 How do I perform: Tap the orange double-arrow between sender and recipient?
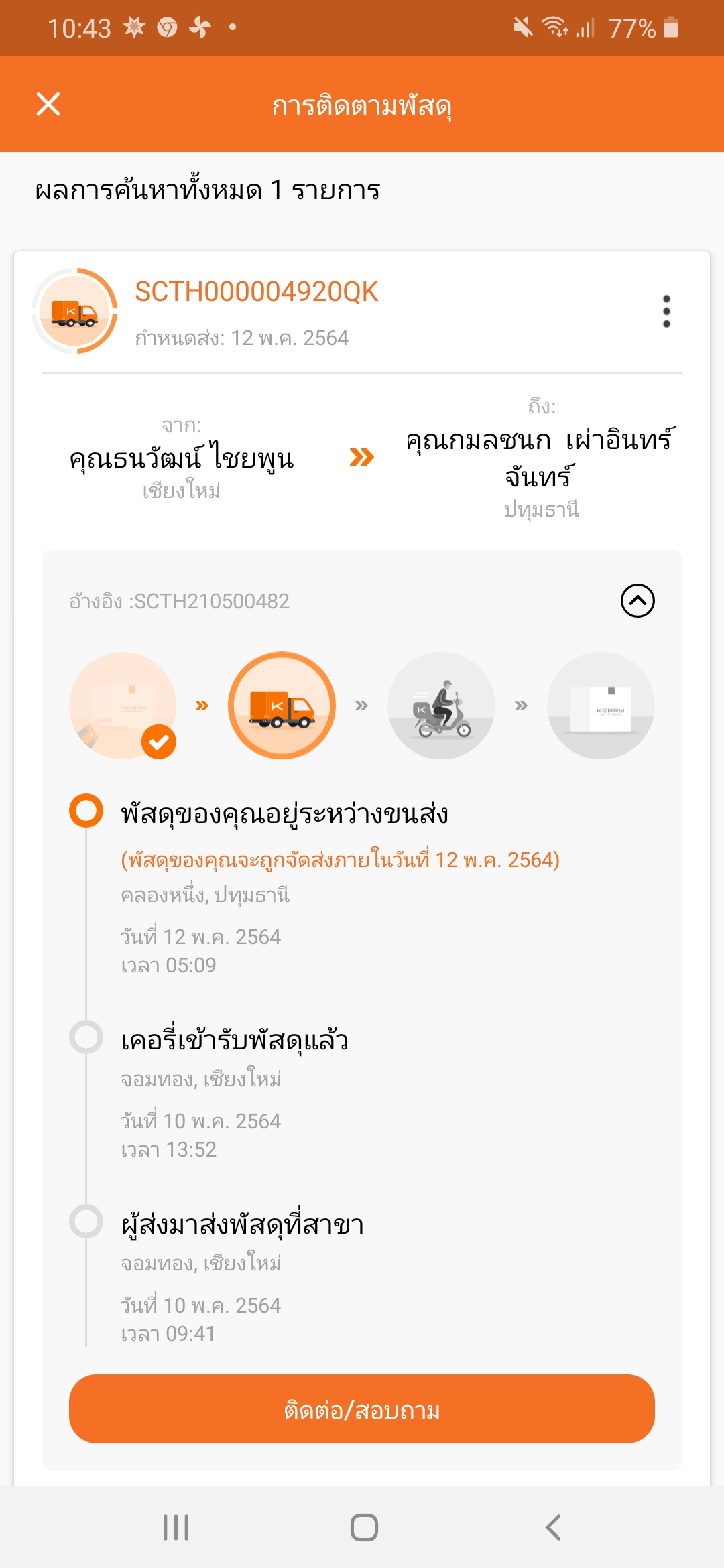tap(362, 457)
